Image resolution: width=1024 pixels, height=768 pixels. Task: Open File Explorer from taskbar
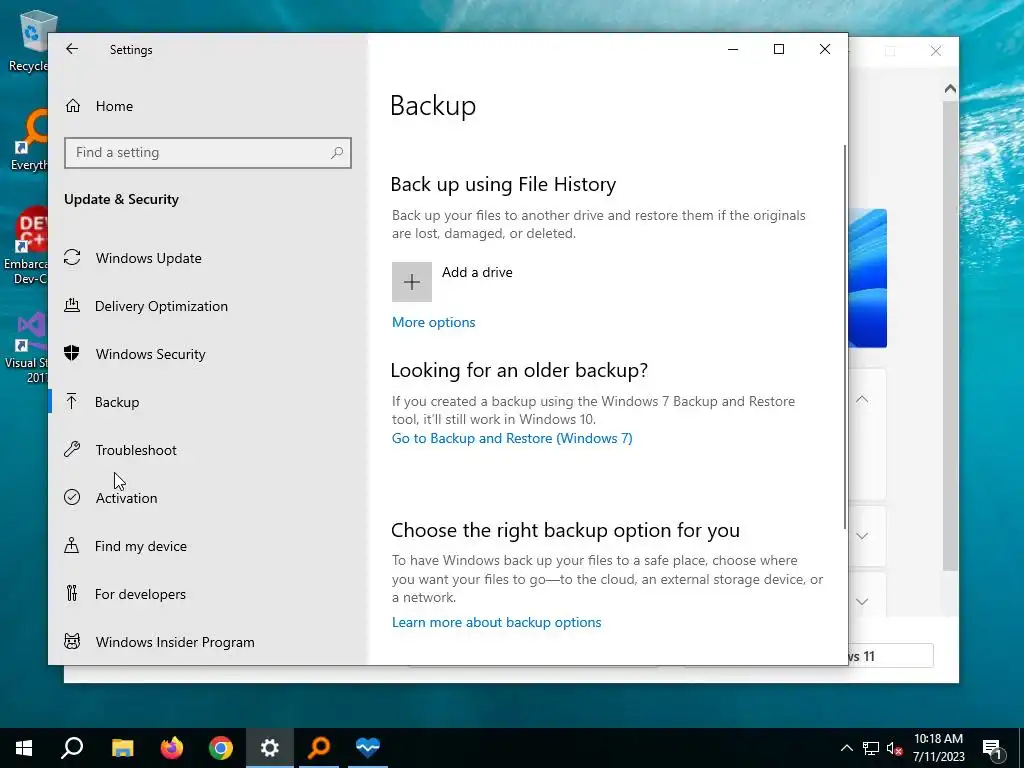122,748
